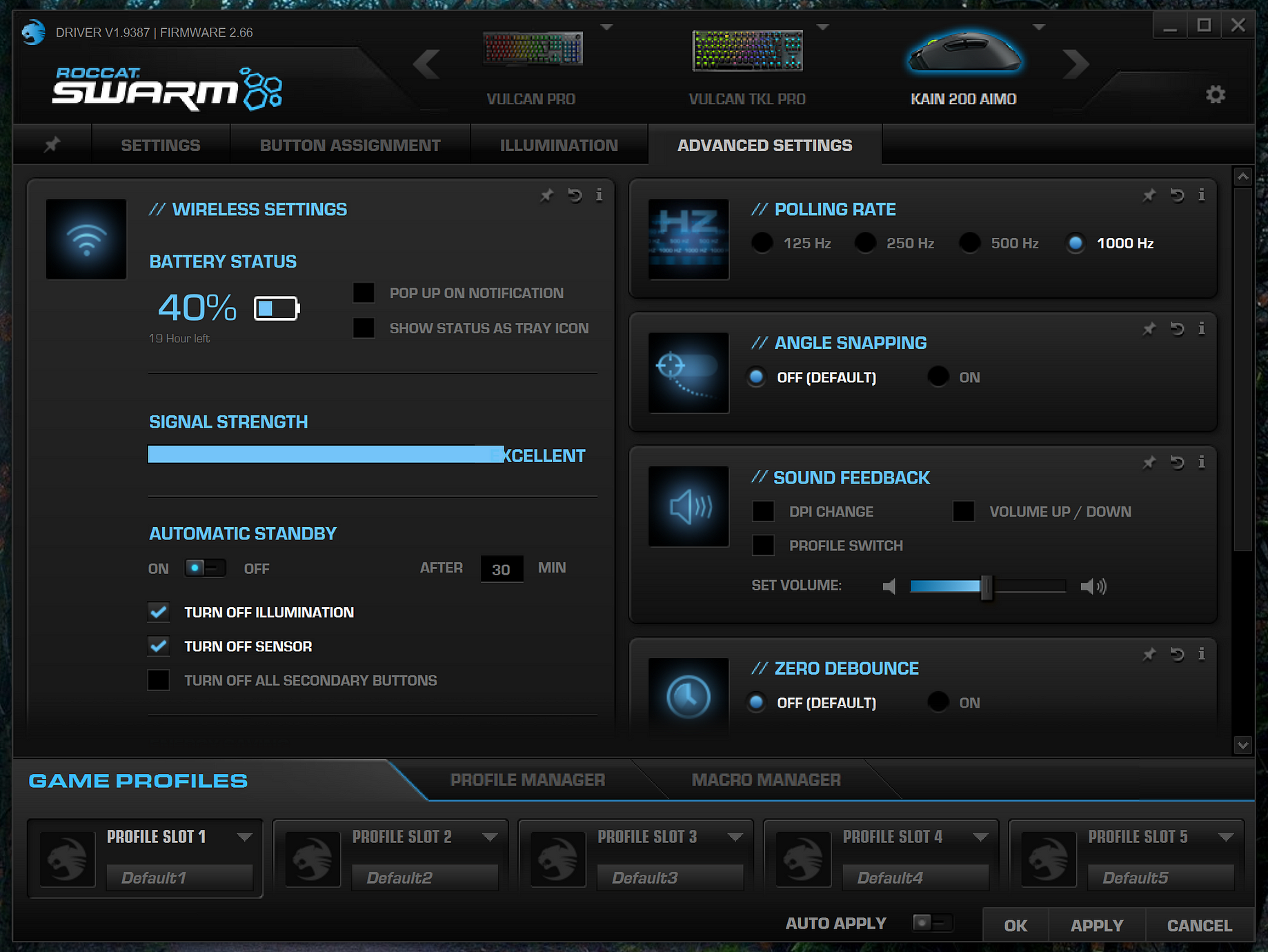This screenshot has height=952, width=1268.
Task: Click the Wireless Settings wifi icon
Action: 86,239
